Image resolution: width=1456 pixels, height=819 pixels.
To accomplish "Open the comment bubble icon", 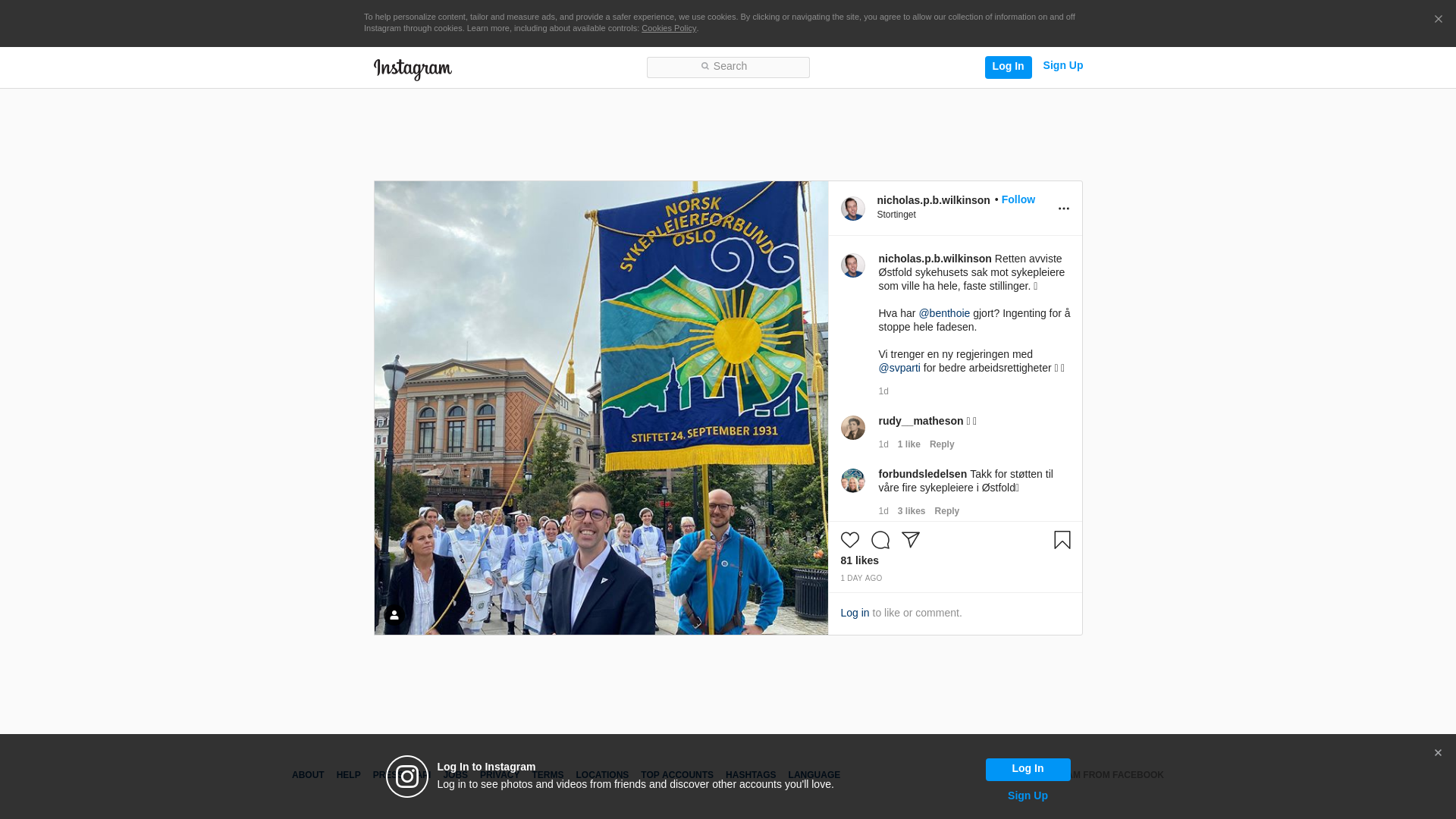I will (880, 540).
